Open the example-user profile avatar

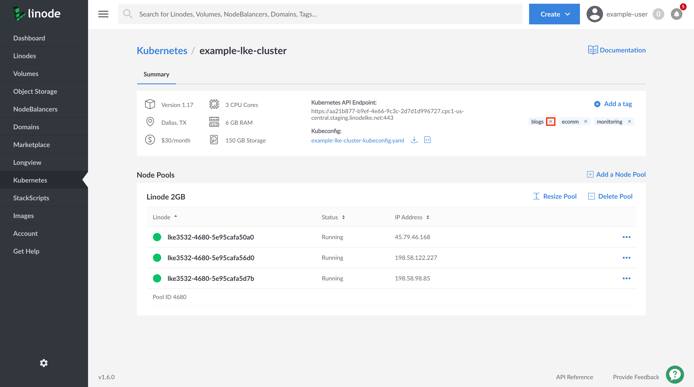[x=594, y=14]
